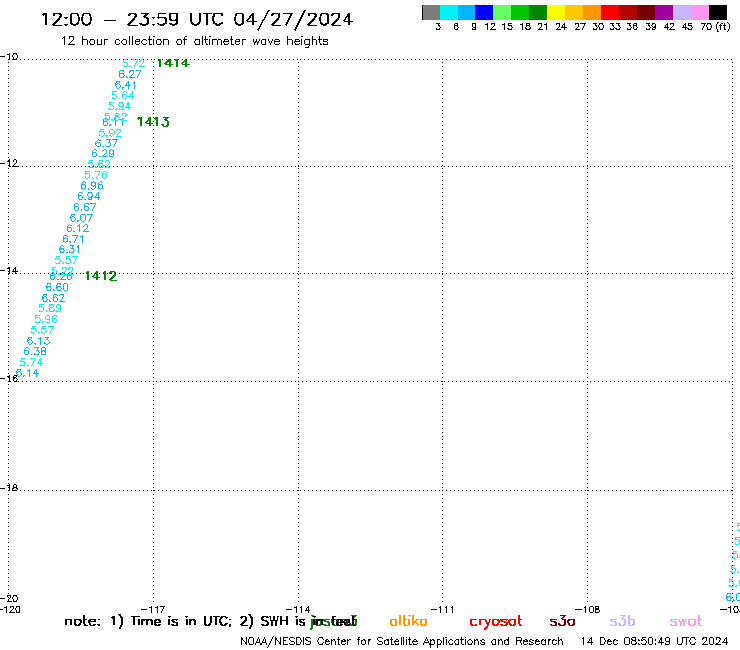The image size is (740, 650).
Task: Click the 5.76 wave height value
Action: pos(96,175)
